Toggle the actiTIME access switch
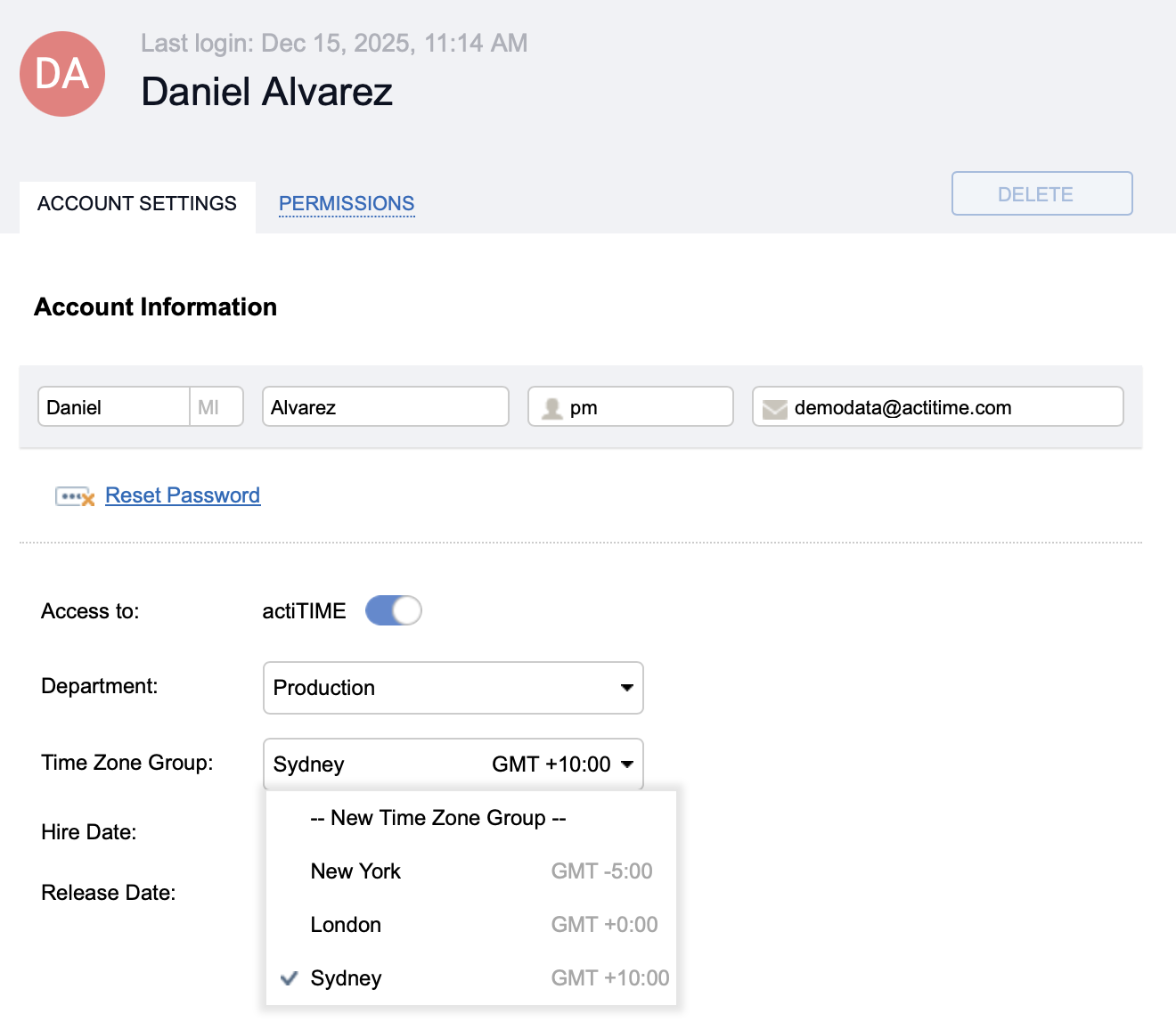This screenshot has width=1176, height=1030. [393, 611]
